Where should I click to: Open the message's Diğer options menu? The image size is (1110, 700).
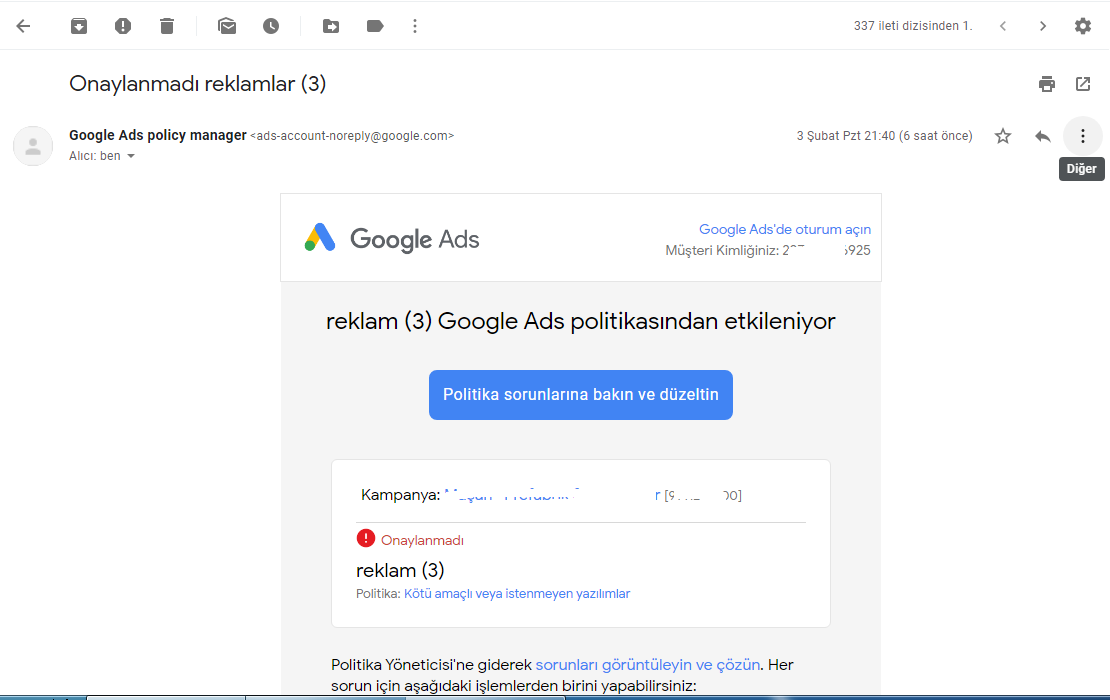tap(1082, 136)
